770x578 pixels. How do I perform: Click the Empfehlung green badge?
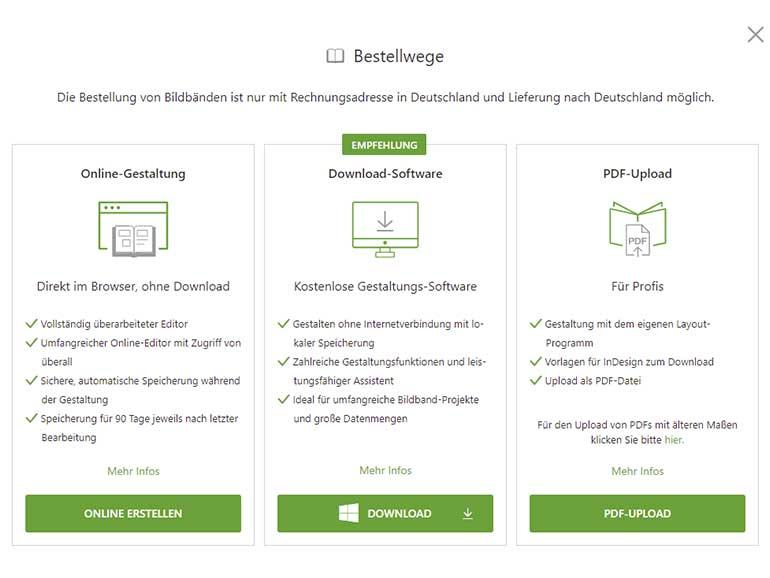pyautogui.click(x=384, y=145)
